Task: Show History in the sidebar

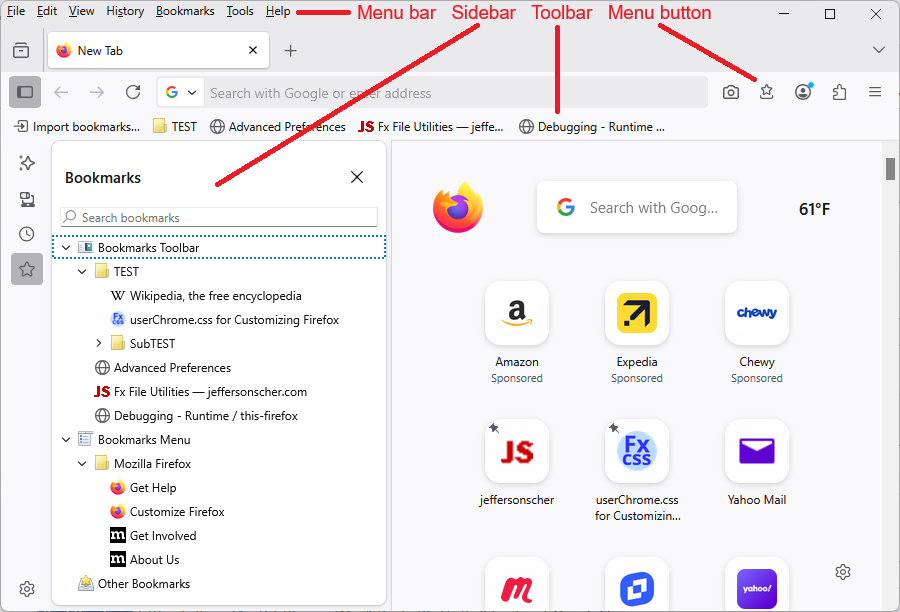Action: (27, 234)
